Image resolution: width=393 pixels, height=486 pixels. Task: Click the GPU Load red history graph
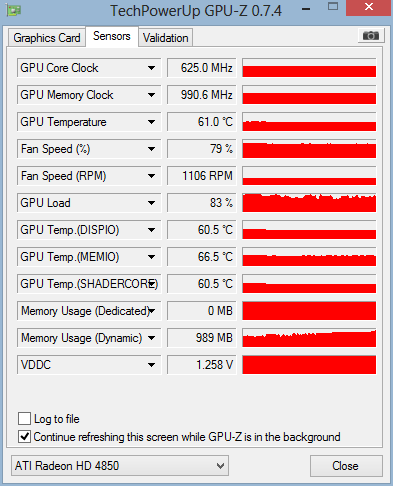[x=309, y=203]
